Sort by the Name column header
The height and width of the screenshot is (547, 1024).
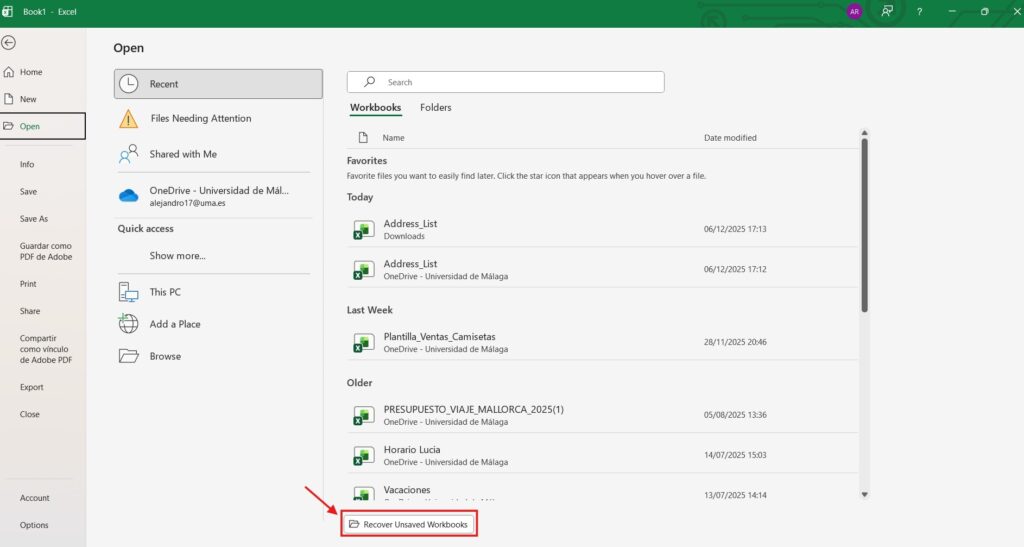coord(393,138)
